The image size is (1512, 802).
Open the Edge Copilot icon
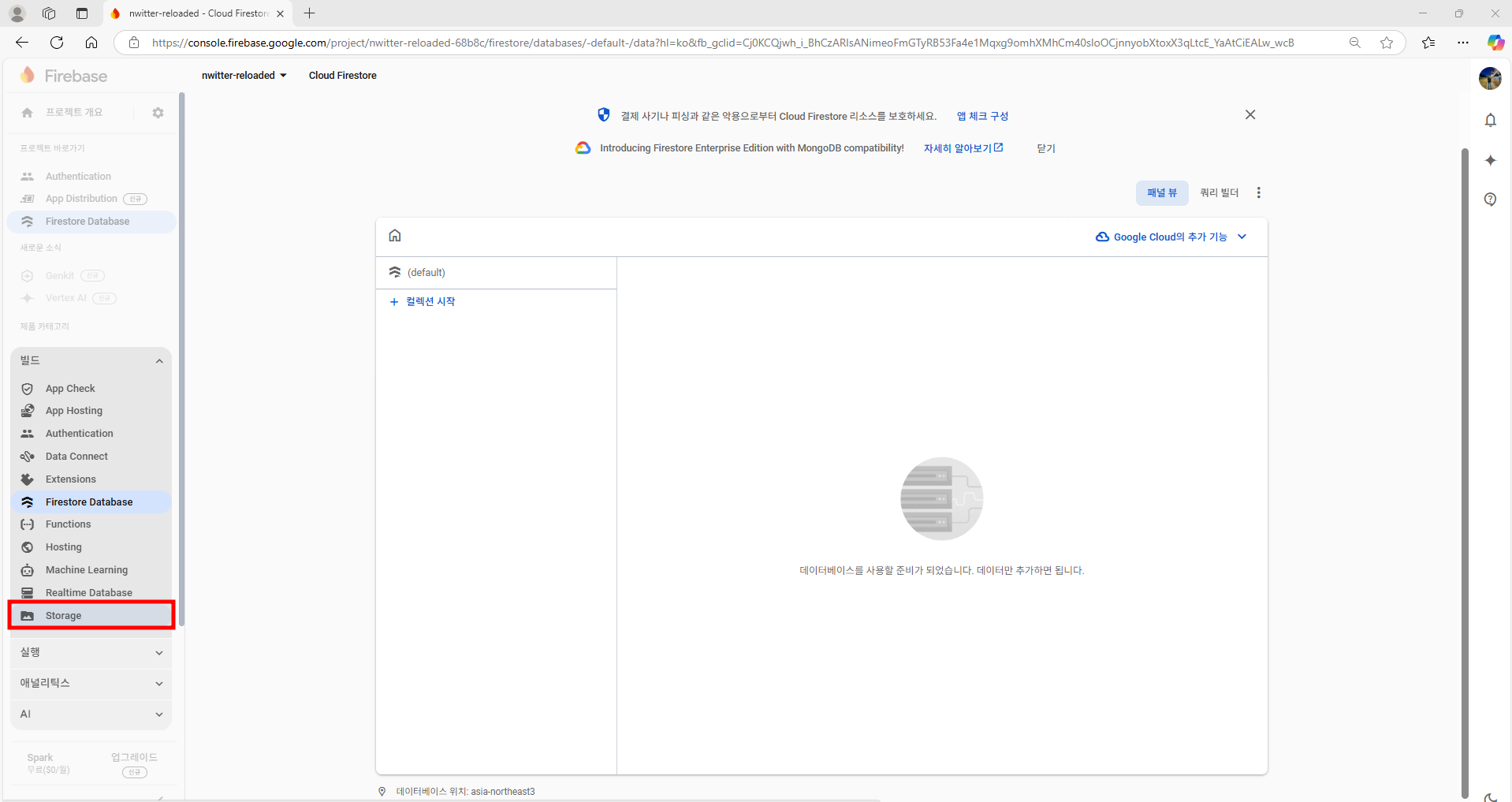(1495, 43)
